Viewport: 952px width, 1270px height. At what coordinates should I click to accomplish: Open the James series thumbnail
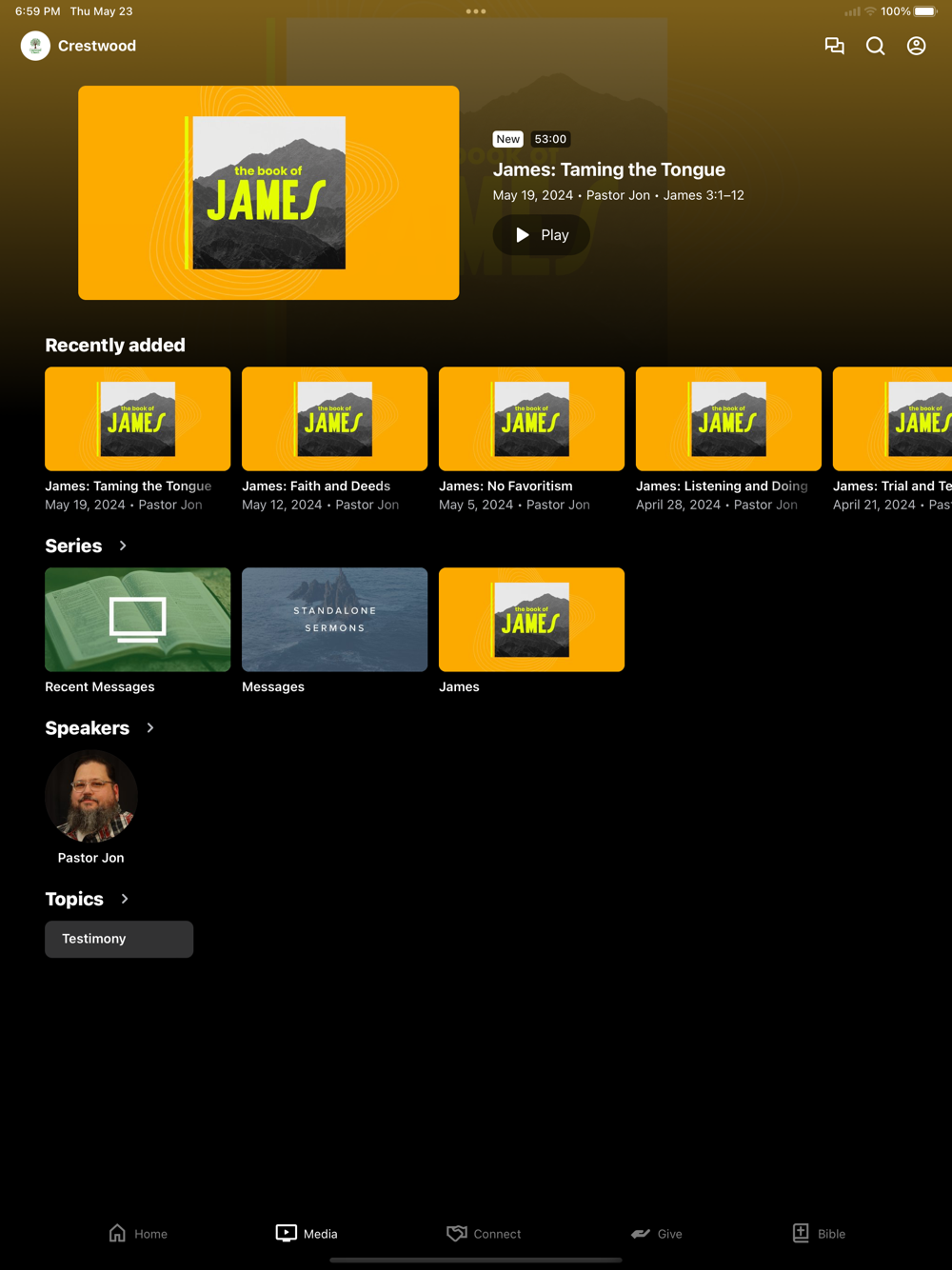coord(531,620)
